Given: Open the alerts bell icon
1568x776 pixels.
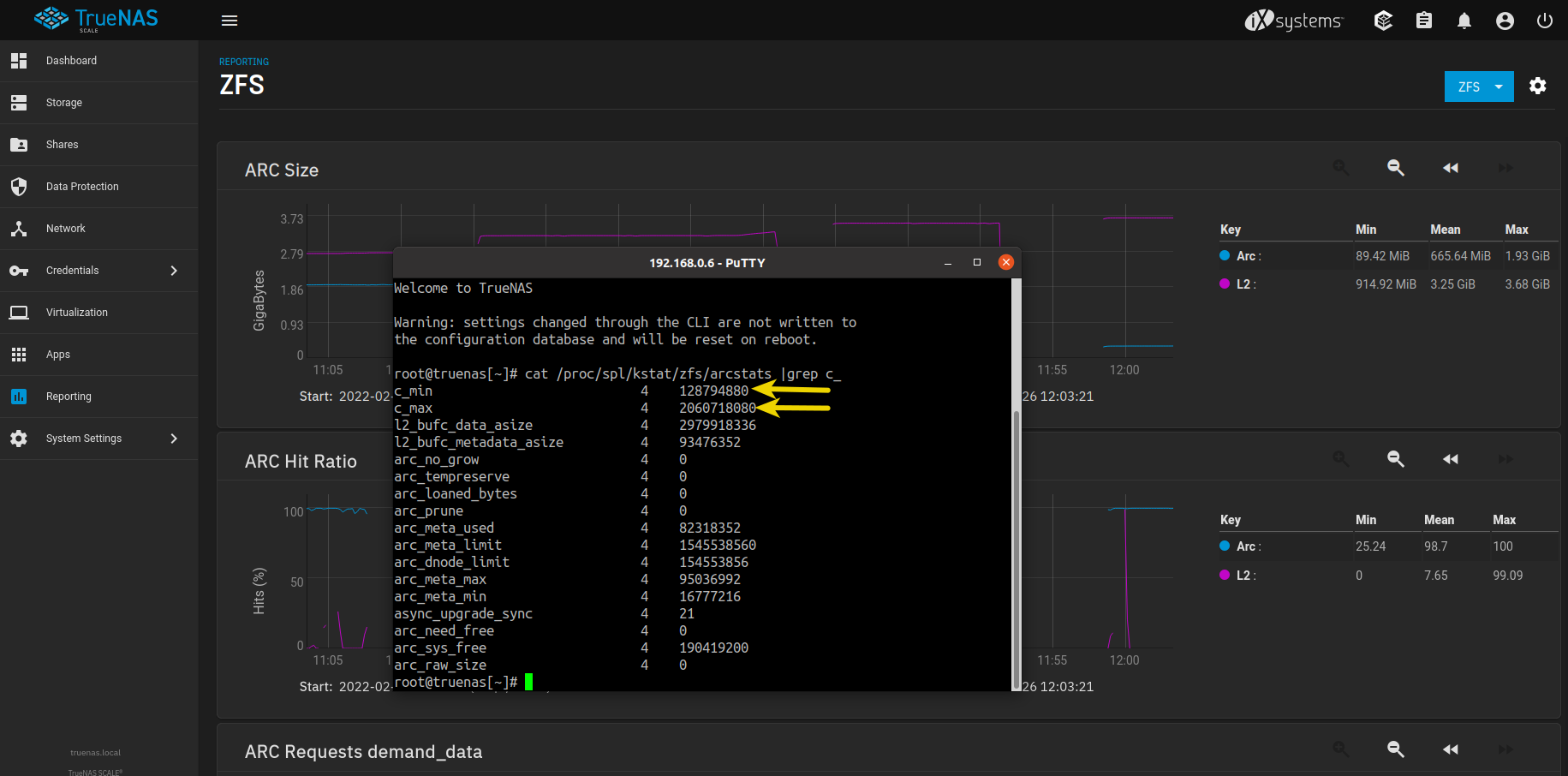Looking at the screenshot, I should click(x=1464, y=21).
